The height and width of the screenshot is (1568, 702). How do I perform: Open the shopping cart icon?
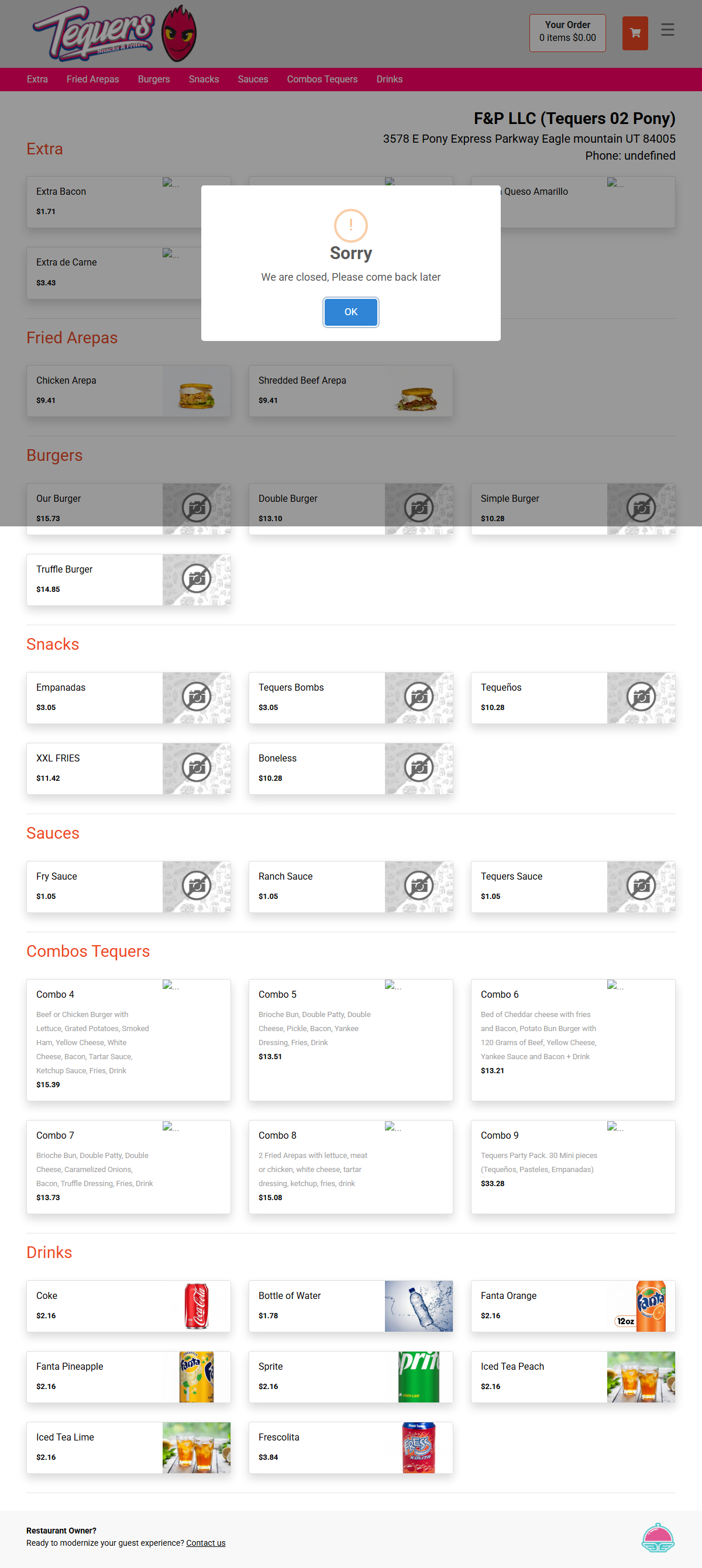[x=634, y=33]
